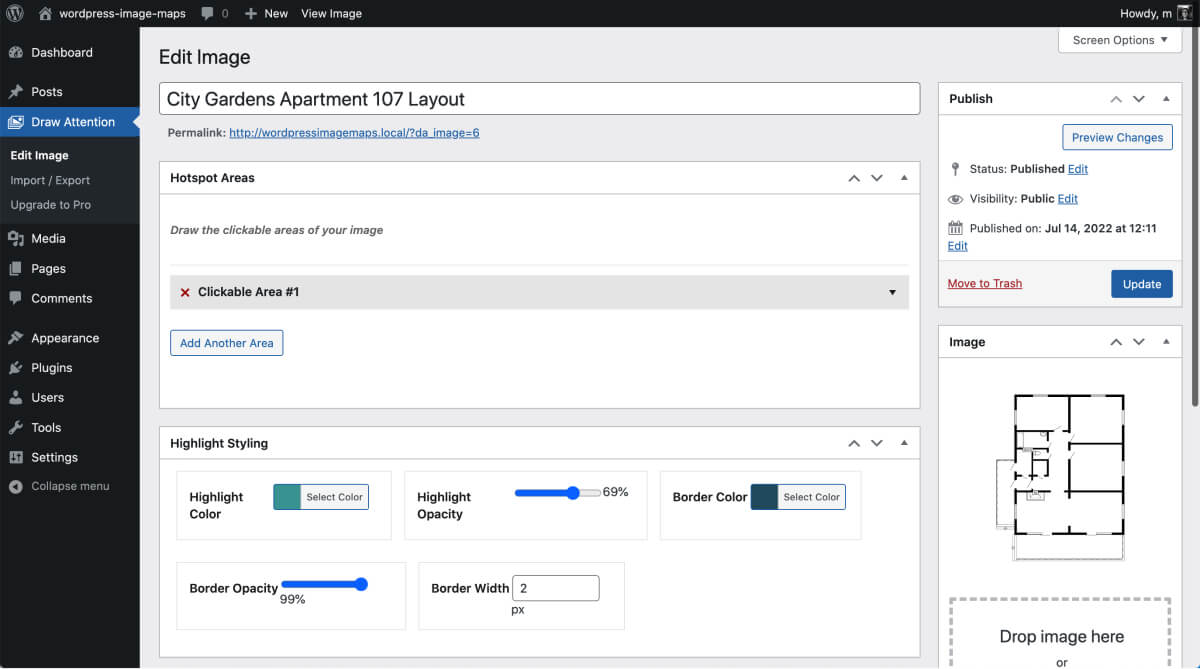Click the Highlight Color teal swatch
Image resolution: width=1200 pixels, height=669 pixels.
click(x=287, y=497)
